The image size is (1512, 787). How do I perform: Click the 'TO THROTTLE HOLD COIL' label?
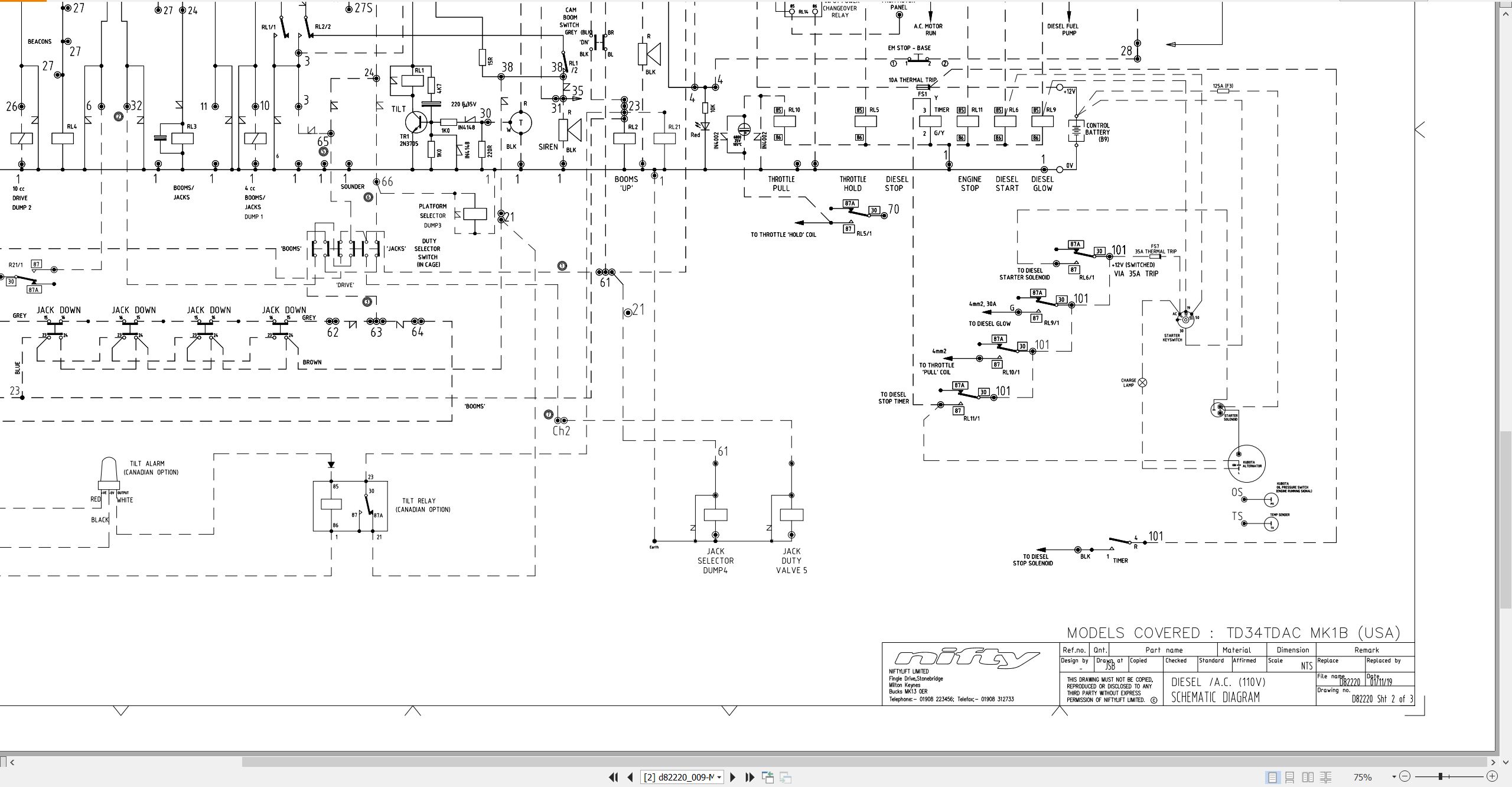click(x=783, y=235)
